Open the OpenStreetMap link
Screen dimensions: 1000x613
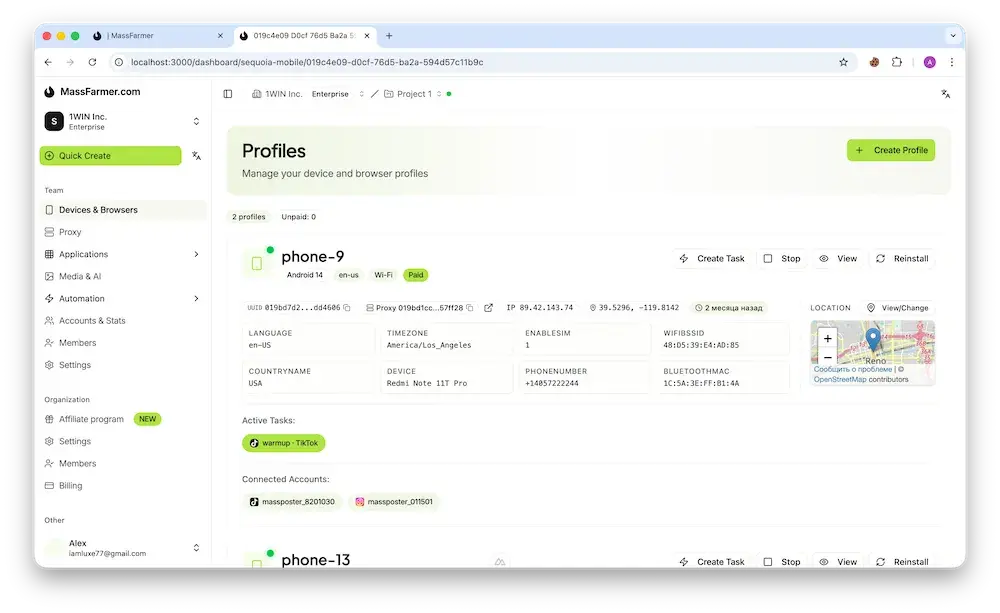click(x=839, y=380)
